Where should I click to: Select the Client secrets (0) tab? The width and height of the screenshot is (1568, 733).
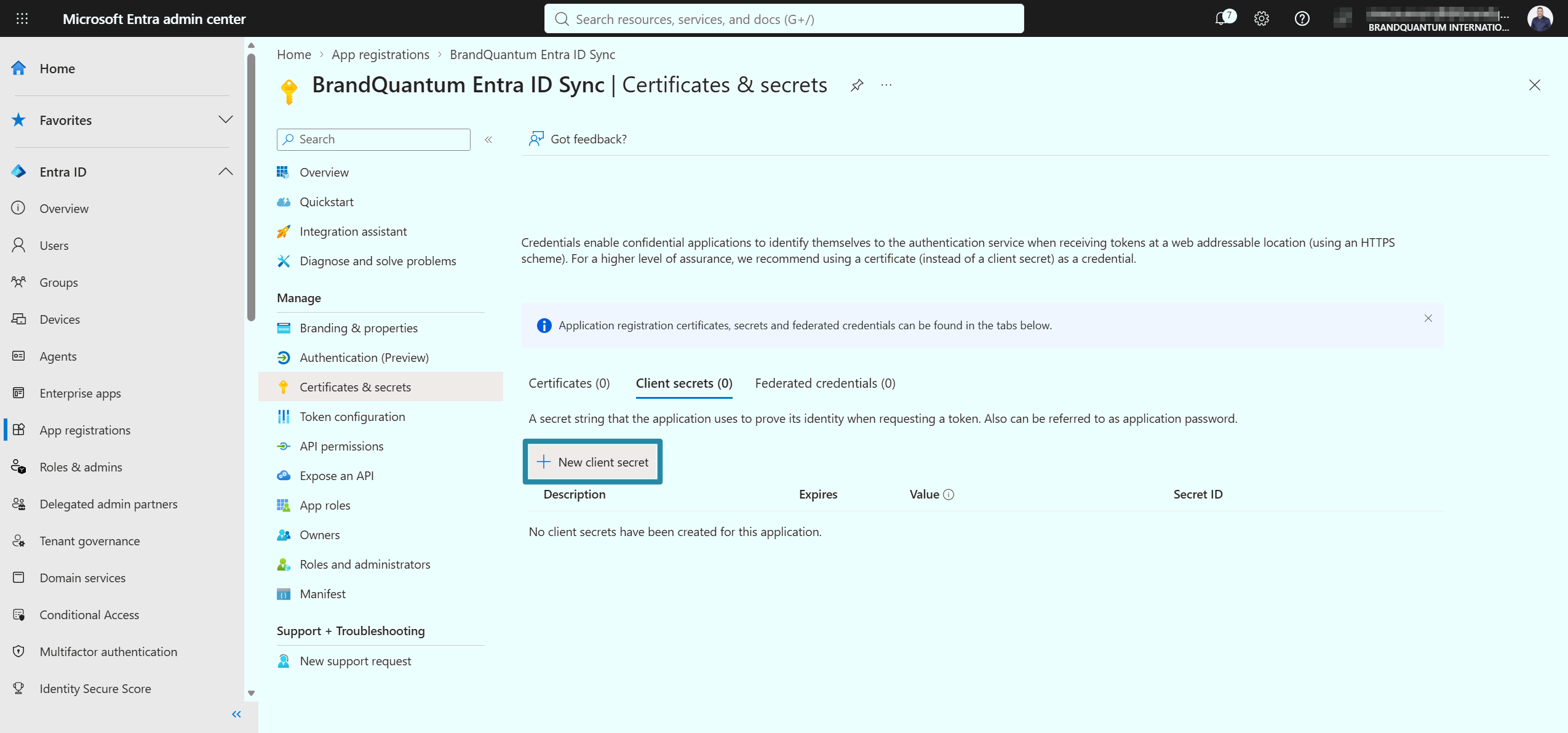pos(684,383)
